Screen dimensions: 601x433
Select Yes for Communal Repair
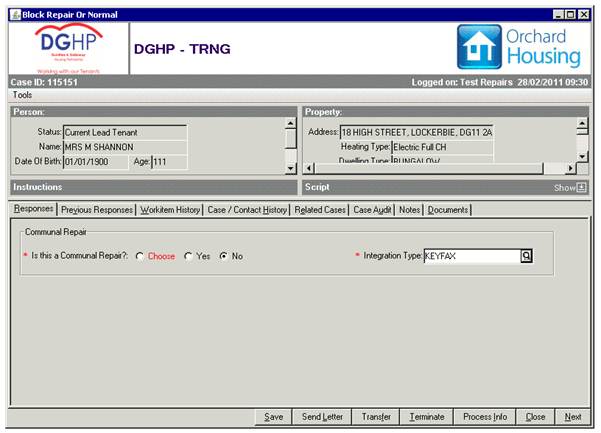[188, 256]
